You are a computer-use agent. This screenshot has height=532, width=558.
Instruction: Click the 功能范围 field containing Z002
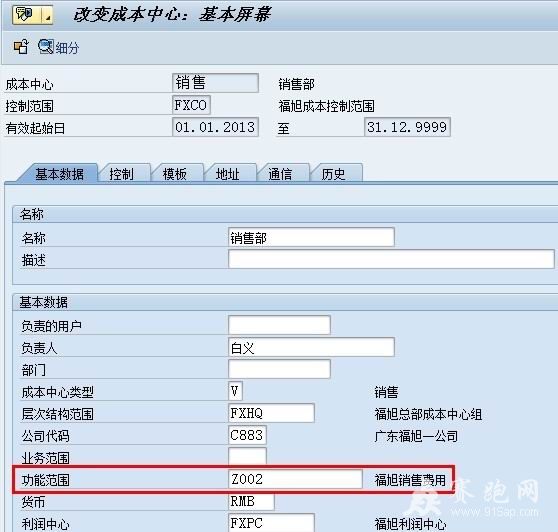(295, 479)
